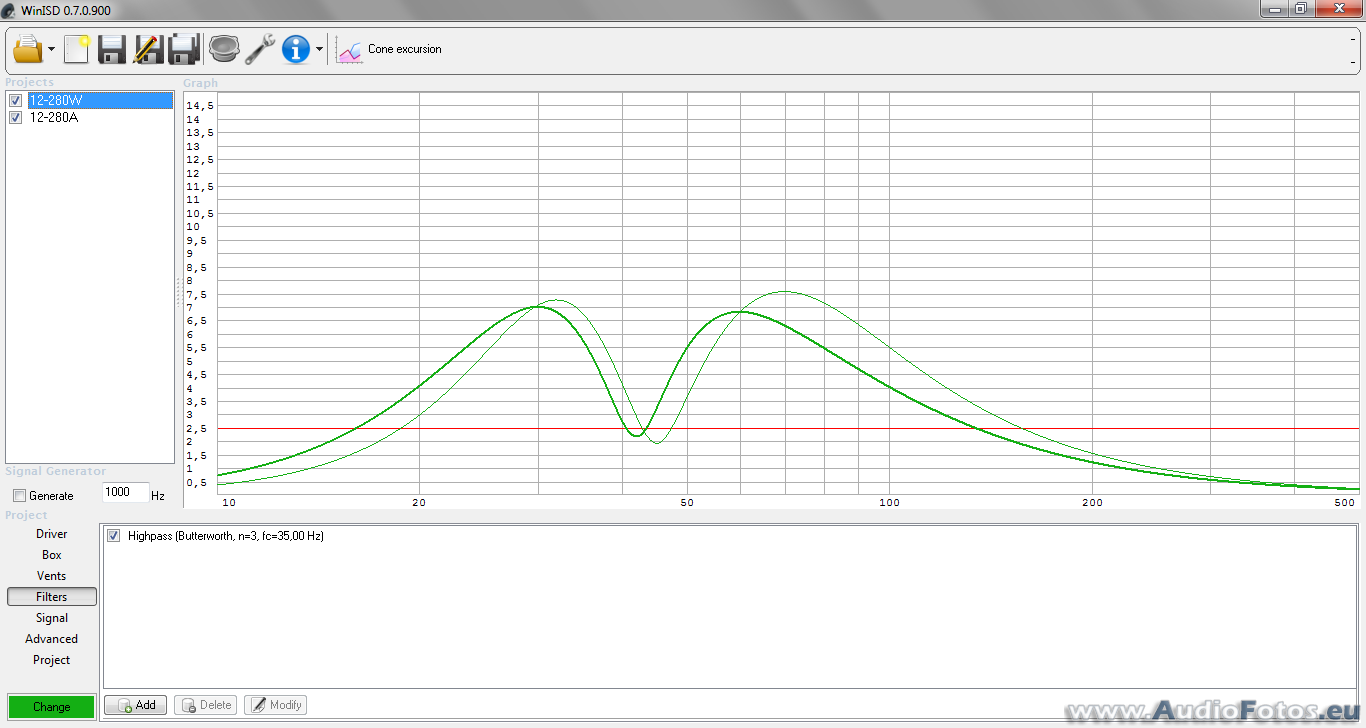This screenshot has height=728, width=1366.
Task: Create a new project with the blank page icon
Action: 76,49
